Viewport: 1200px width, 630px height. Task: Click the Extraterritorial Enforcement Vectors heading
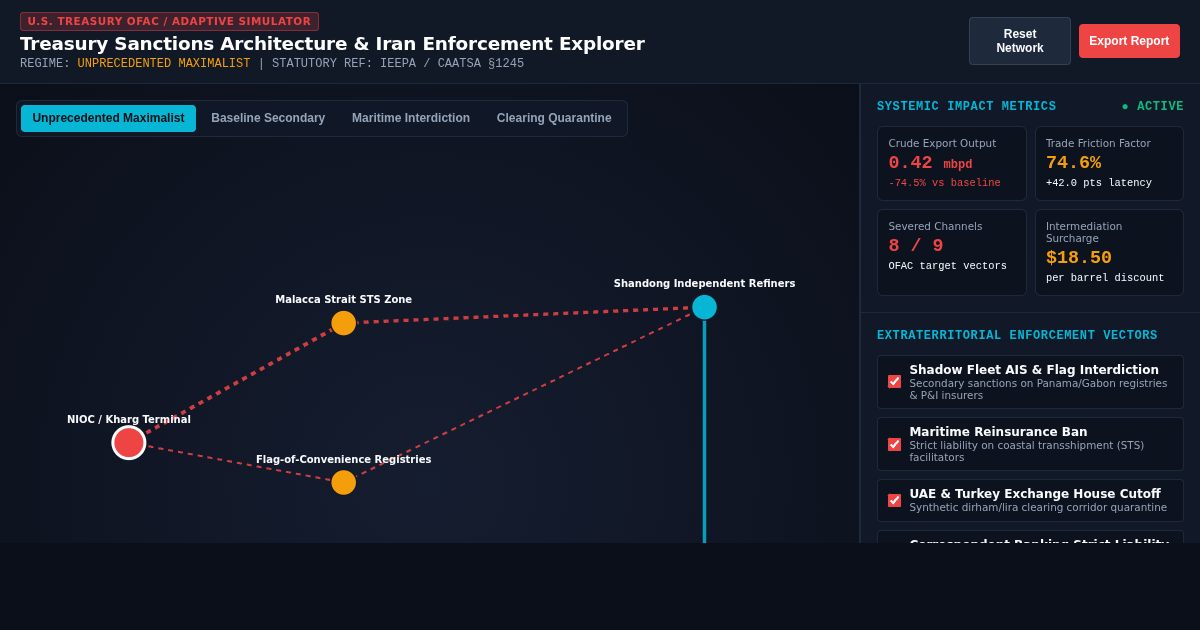pos(1017,336)
